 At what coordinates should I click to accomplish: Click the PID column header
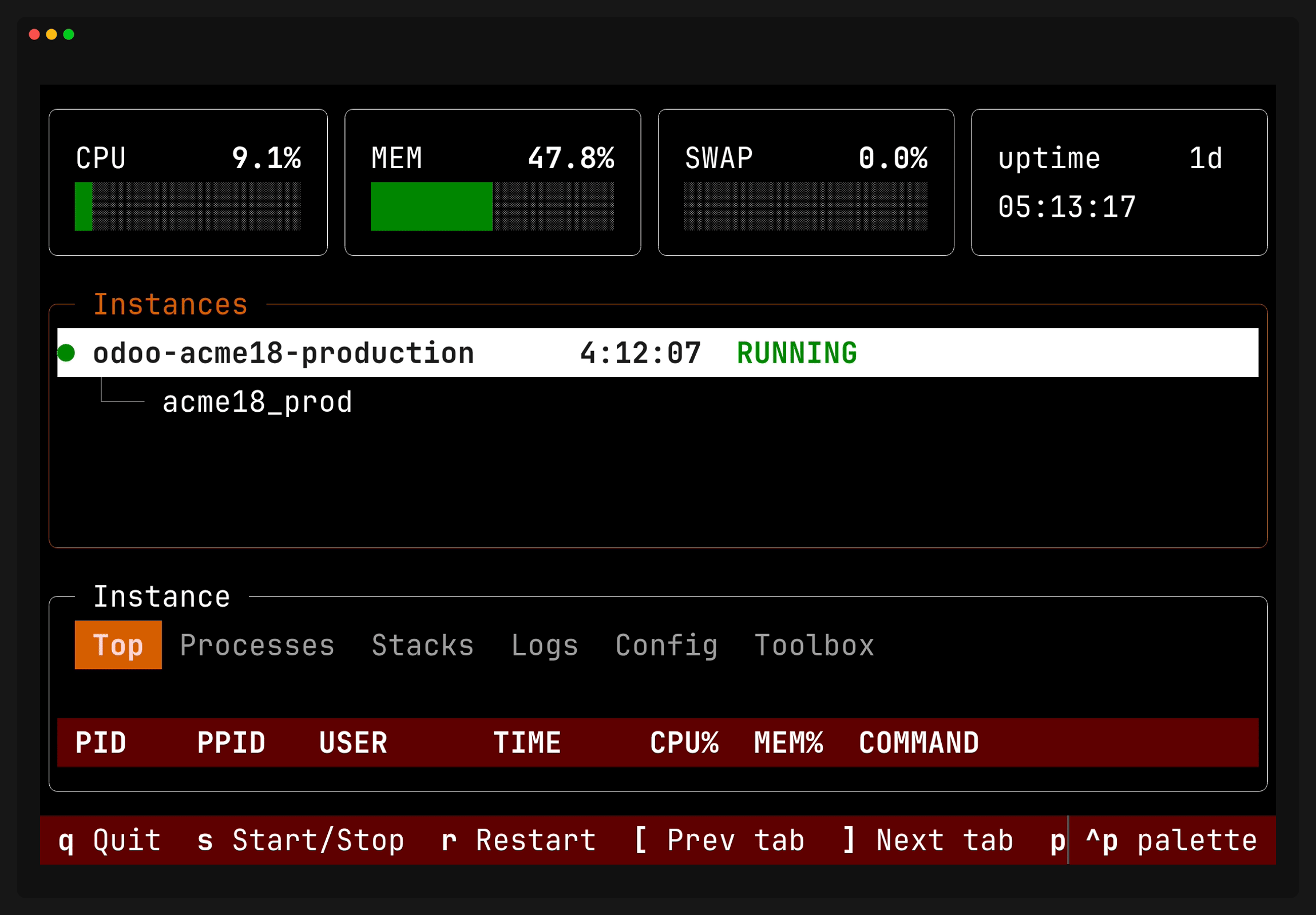click(101, 743)
